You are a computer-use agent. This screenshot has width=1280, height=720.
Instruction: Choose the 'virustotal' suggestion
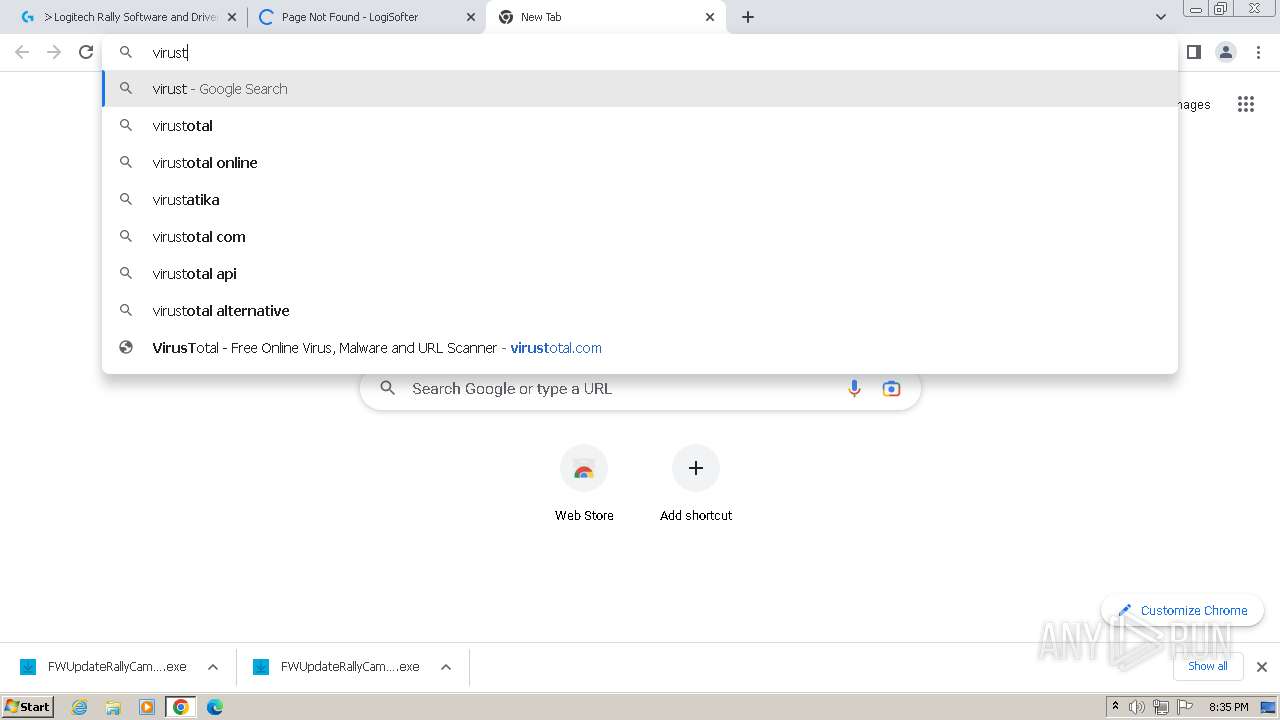pos(640,126)
